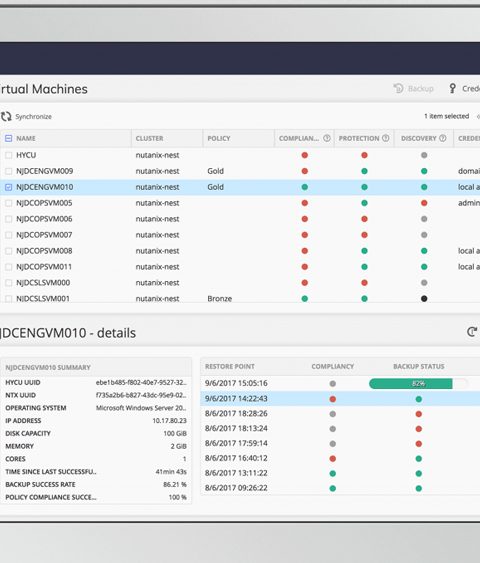480x563 pixels.
Task: Click NJDCOPSVM005 red discovery dot
Action: [424, 203]
